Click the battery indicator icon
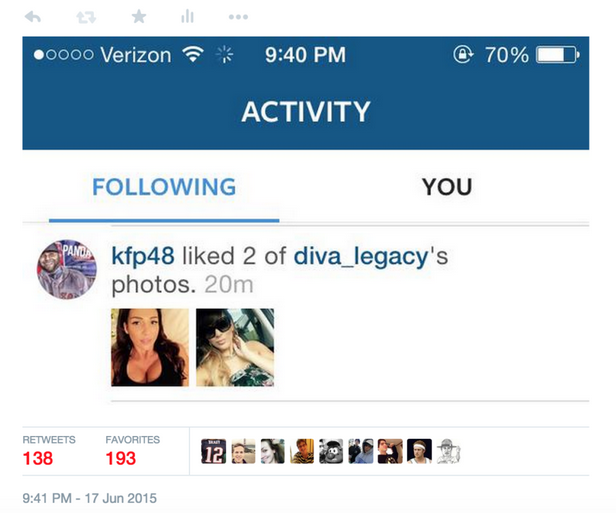616x527 pixels. 558,55
